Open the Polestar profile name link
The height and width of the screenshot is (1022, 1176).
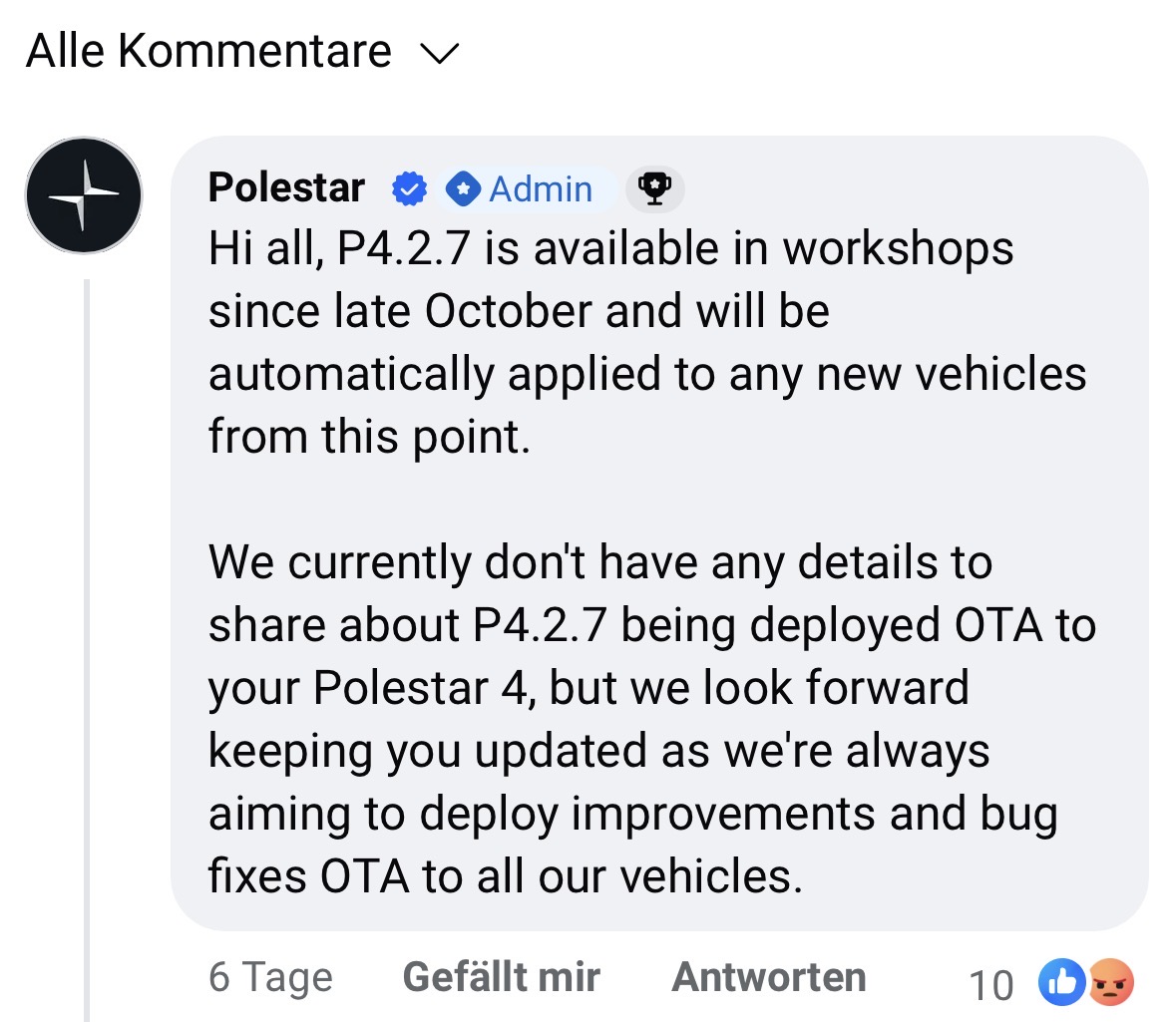pos(286,187)
